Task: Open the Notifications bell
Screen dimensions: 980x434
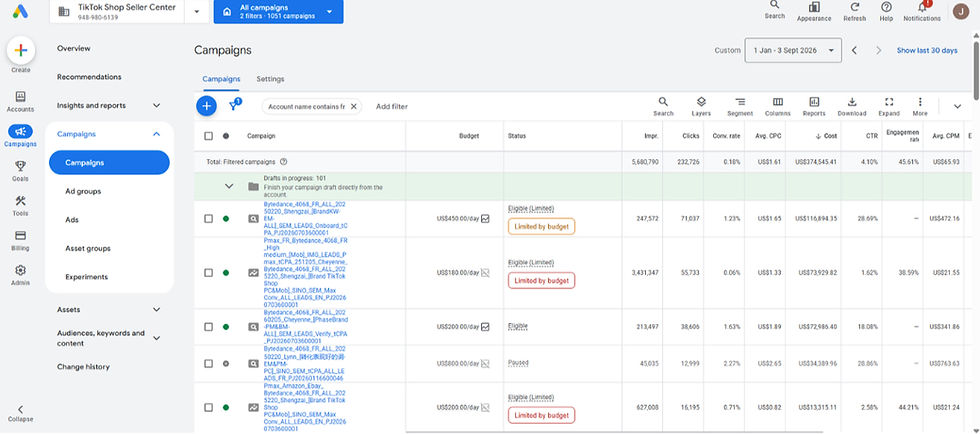Action: tap(922, 7)
